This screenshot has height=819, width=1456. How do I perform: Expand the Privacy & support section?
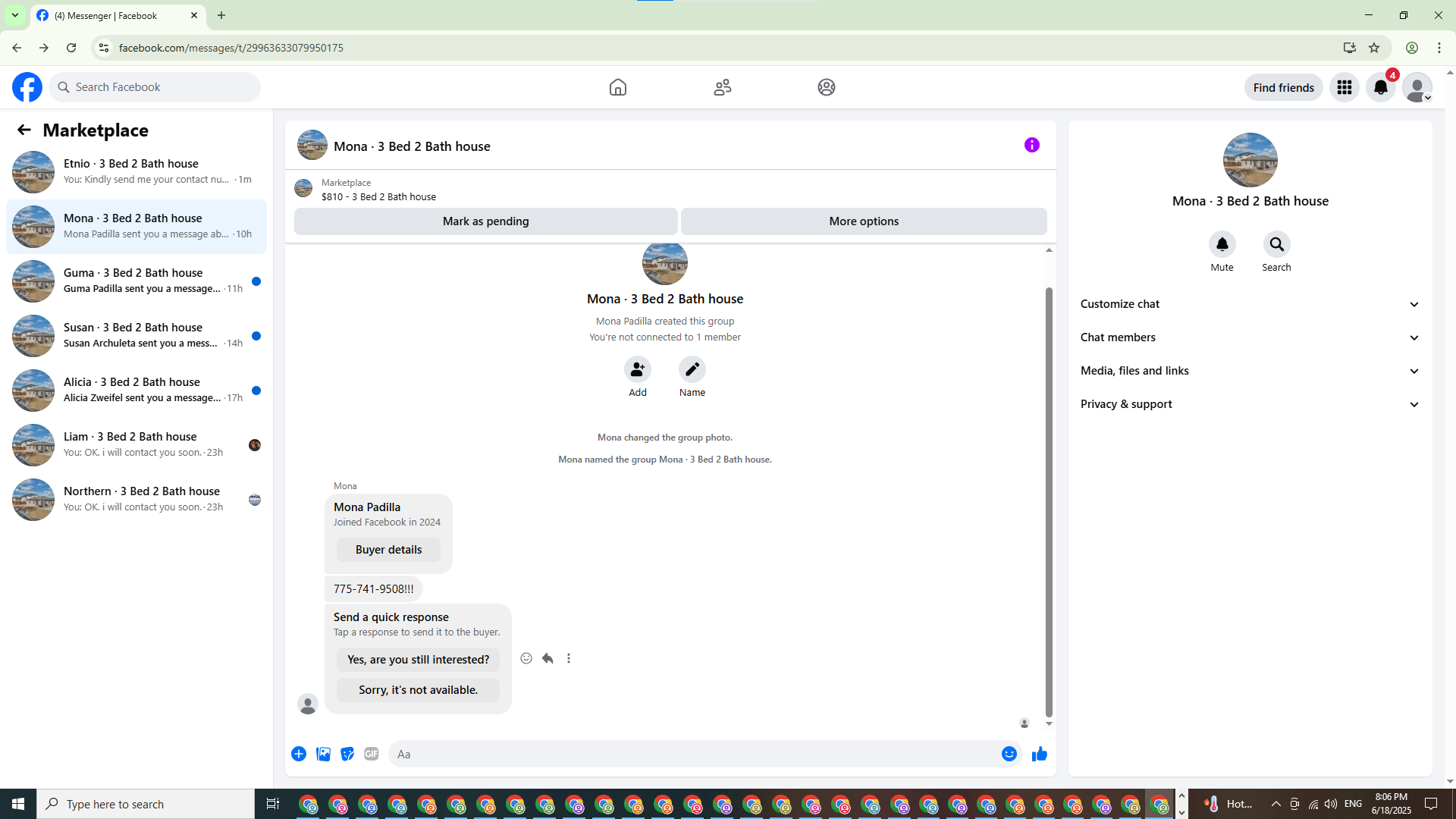tap(1250, 404)
